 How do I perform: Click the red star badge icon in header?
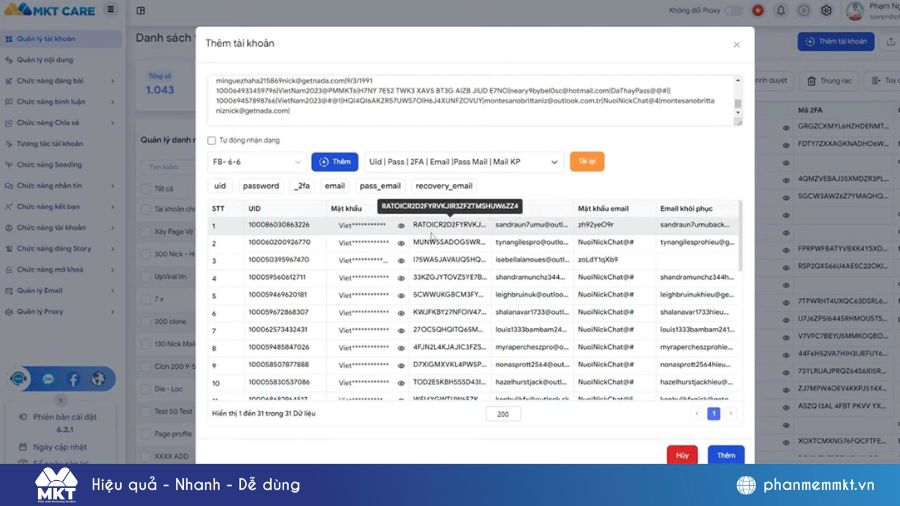(758, 10)
